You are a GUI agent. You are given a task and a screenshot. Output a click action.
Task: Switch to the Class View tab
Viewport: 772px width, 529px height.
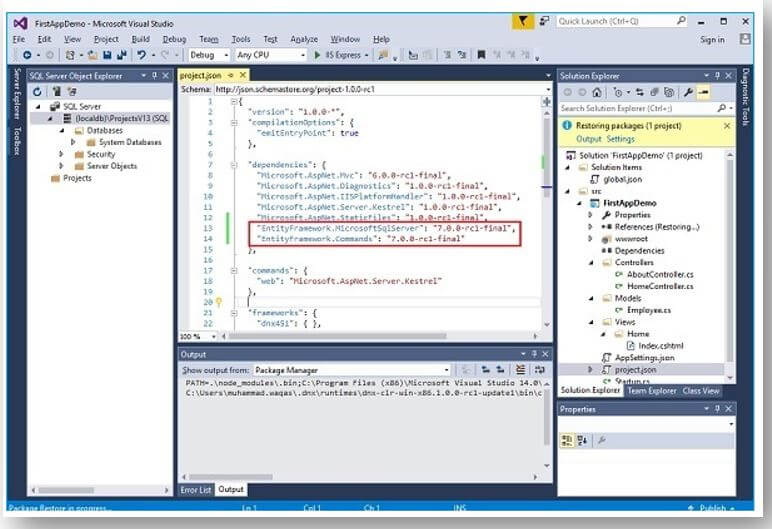pos(701,391)
